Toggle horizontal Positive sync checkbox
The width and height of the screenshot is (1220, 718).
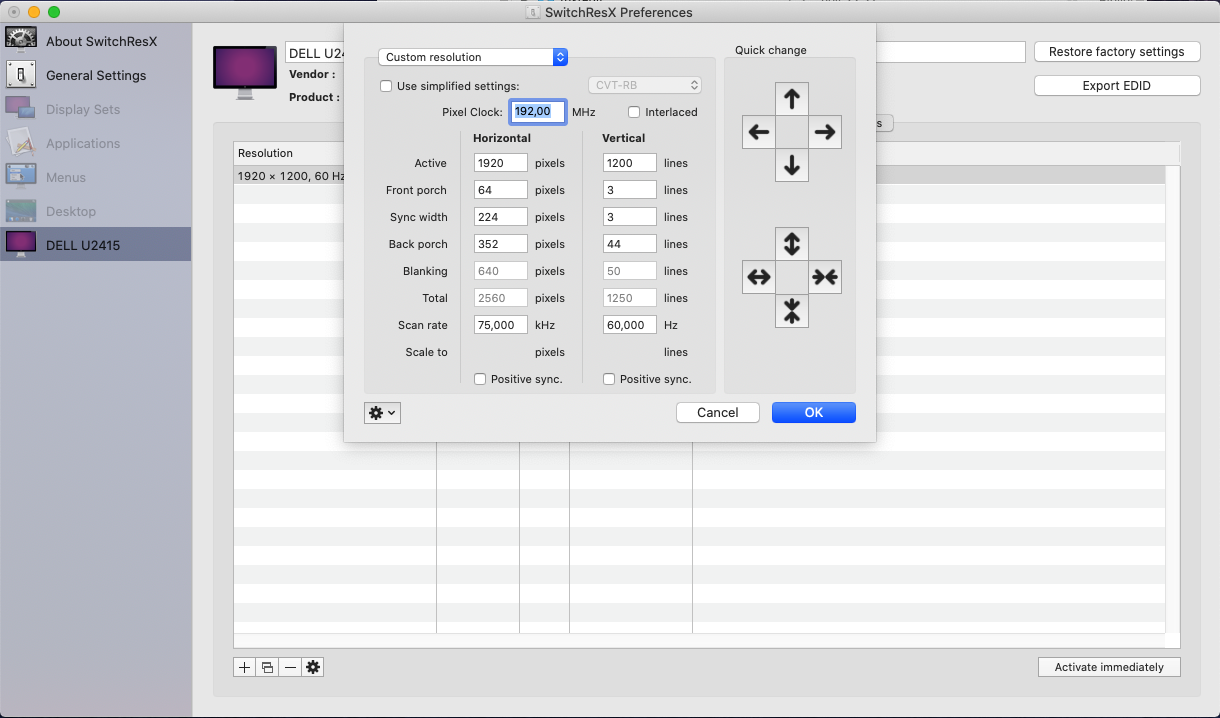point(480,379)
